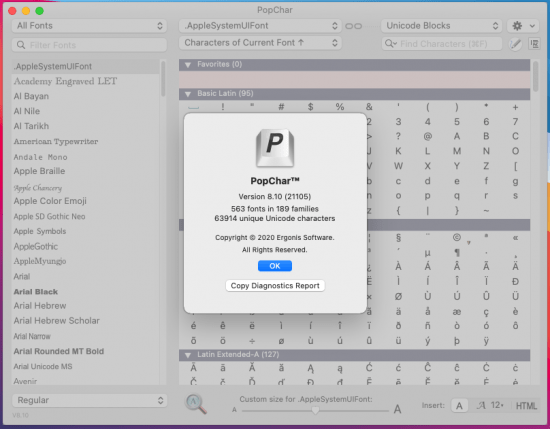This screenshot has height=429, width=550.
Task: Click the æ character in grid
Action: tap(457, 311)
